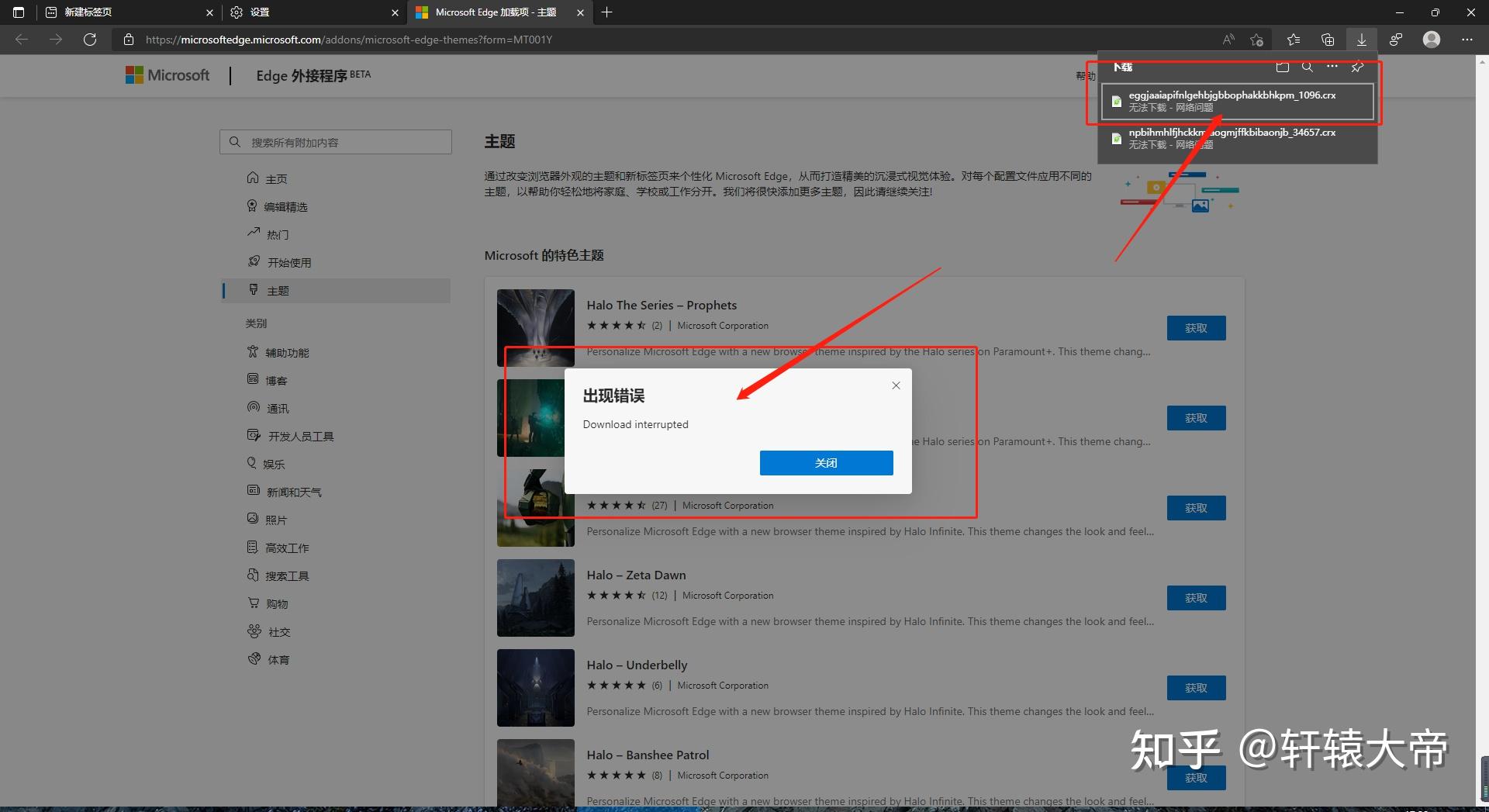Select 主页 in the addons sidebar
The height and width of the screenshot is (812, 1489).
(x=276, y=178)
